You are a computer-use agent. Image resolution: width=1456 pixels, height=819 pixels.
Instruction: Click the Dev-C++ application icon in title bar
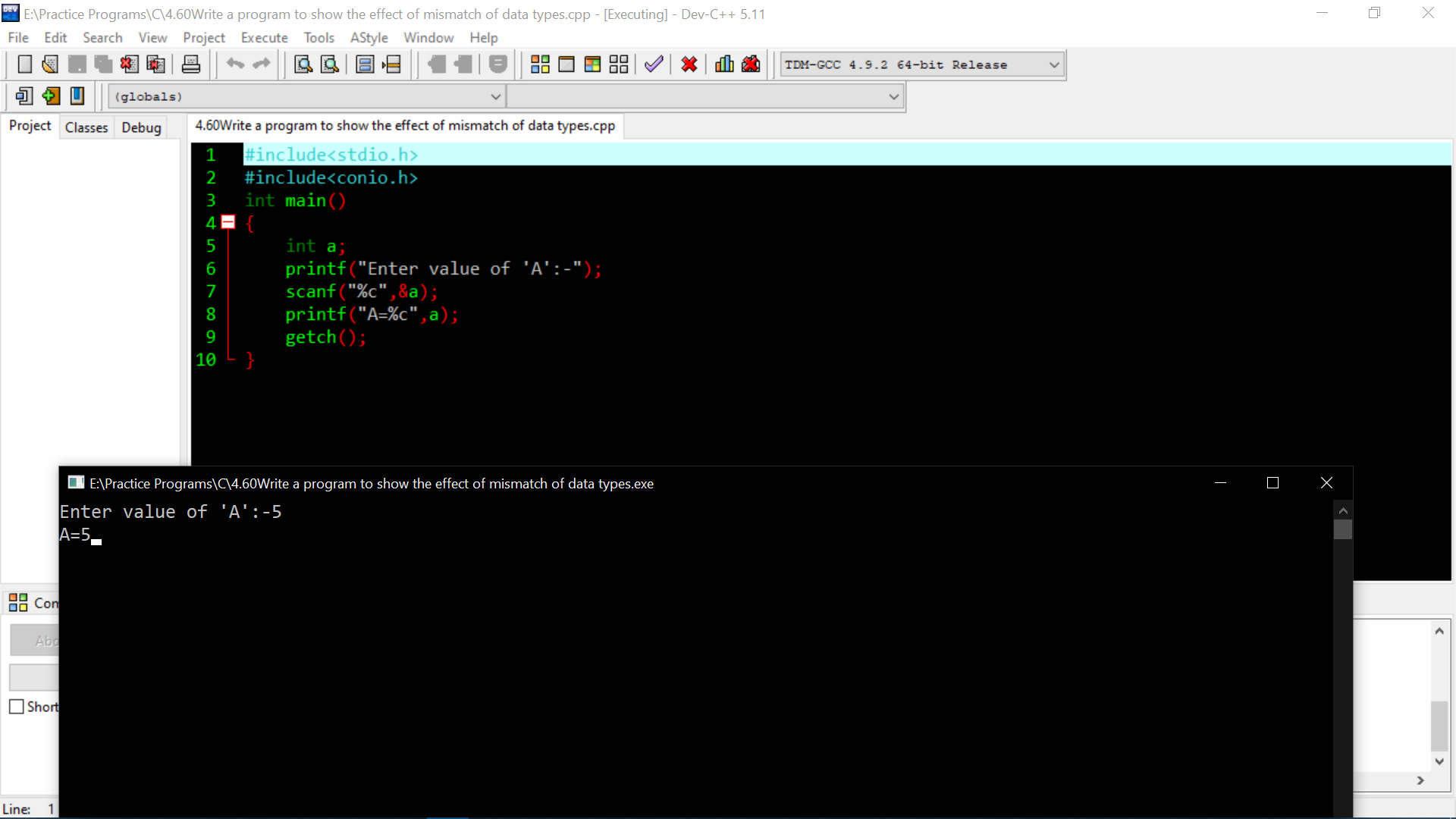[11, 14]
